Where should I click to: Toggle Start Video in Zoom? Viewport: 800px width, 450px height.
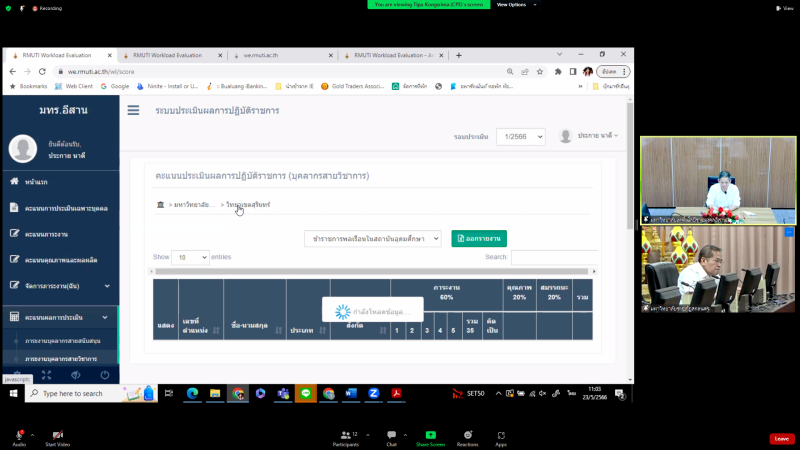tap(57, 435)
